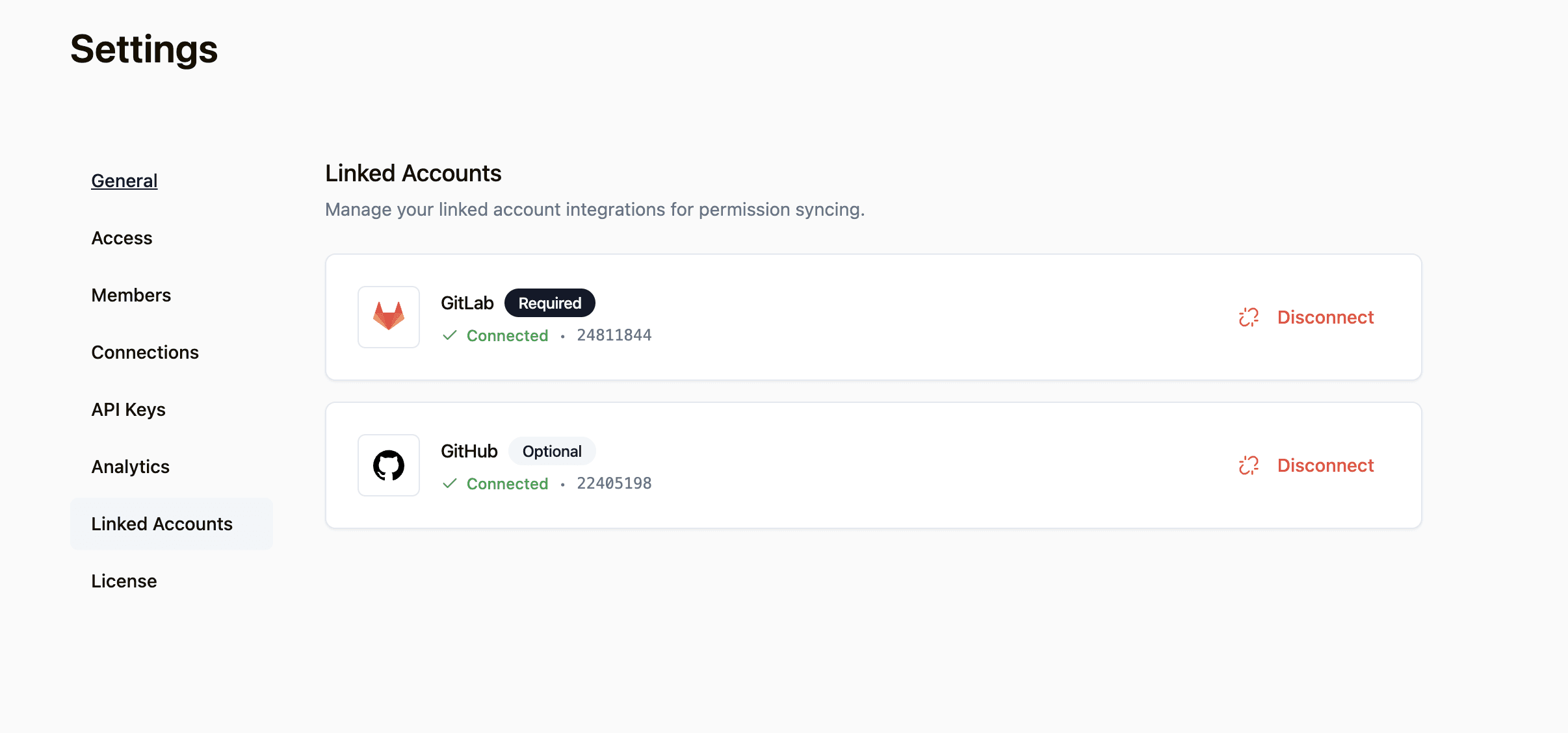1568x733 pixels.
Task: Select Analytics in the settings sidebar
Action: pos(130,467)
